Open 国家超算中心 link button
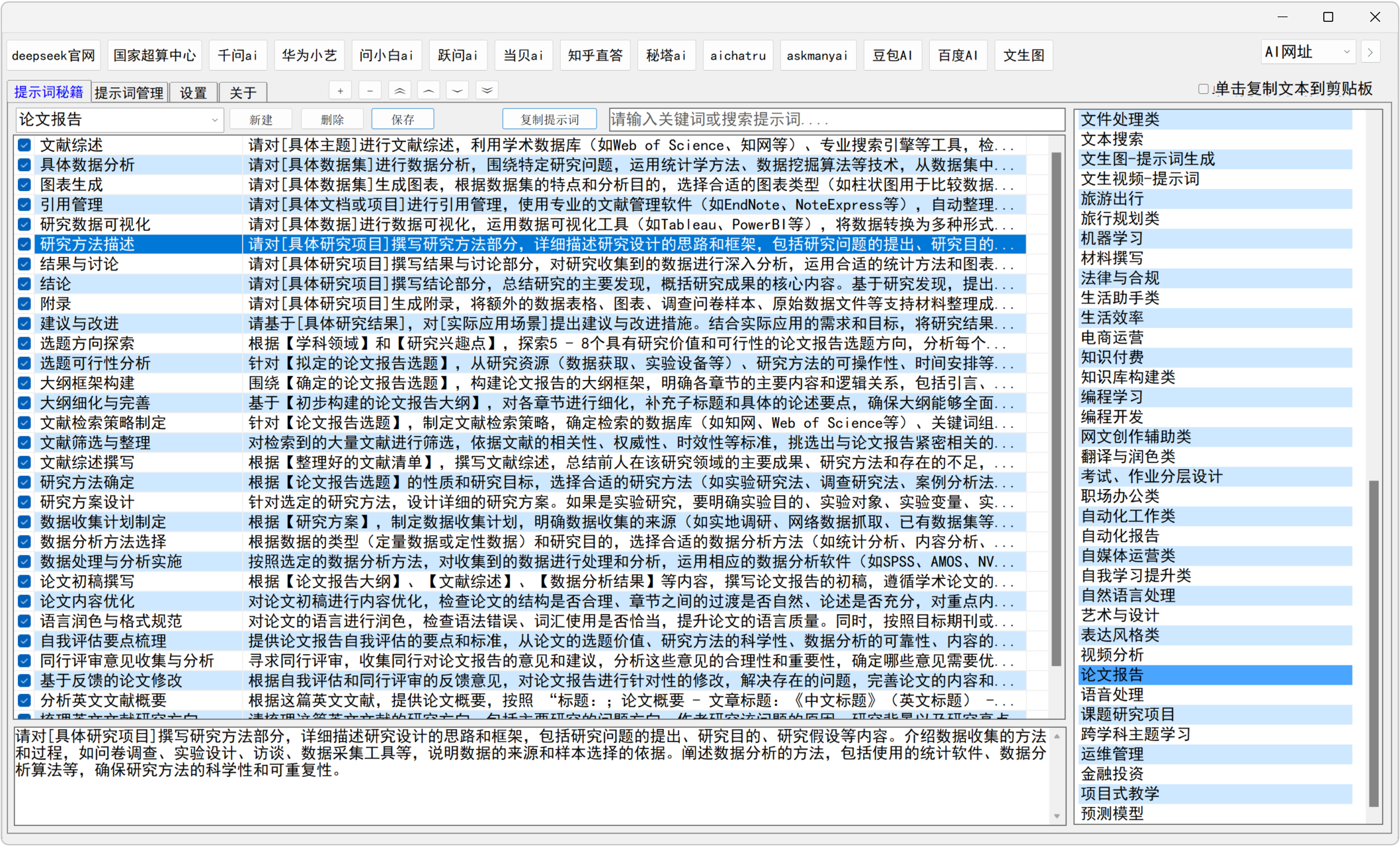1400x846 pixels. click(x=155, y=56)
